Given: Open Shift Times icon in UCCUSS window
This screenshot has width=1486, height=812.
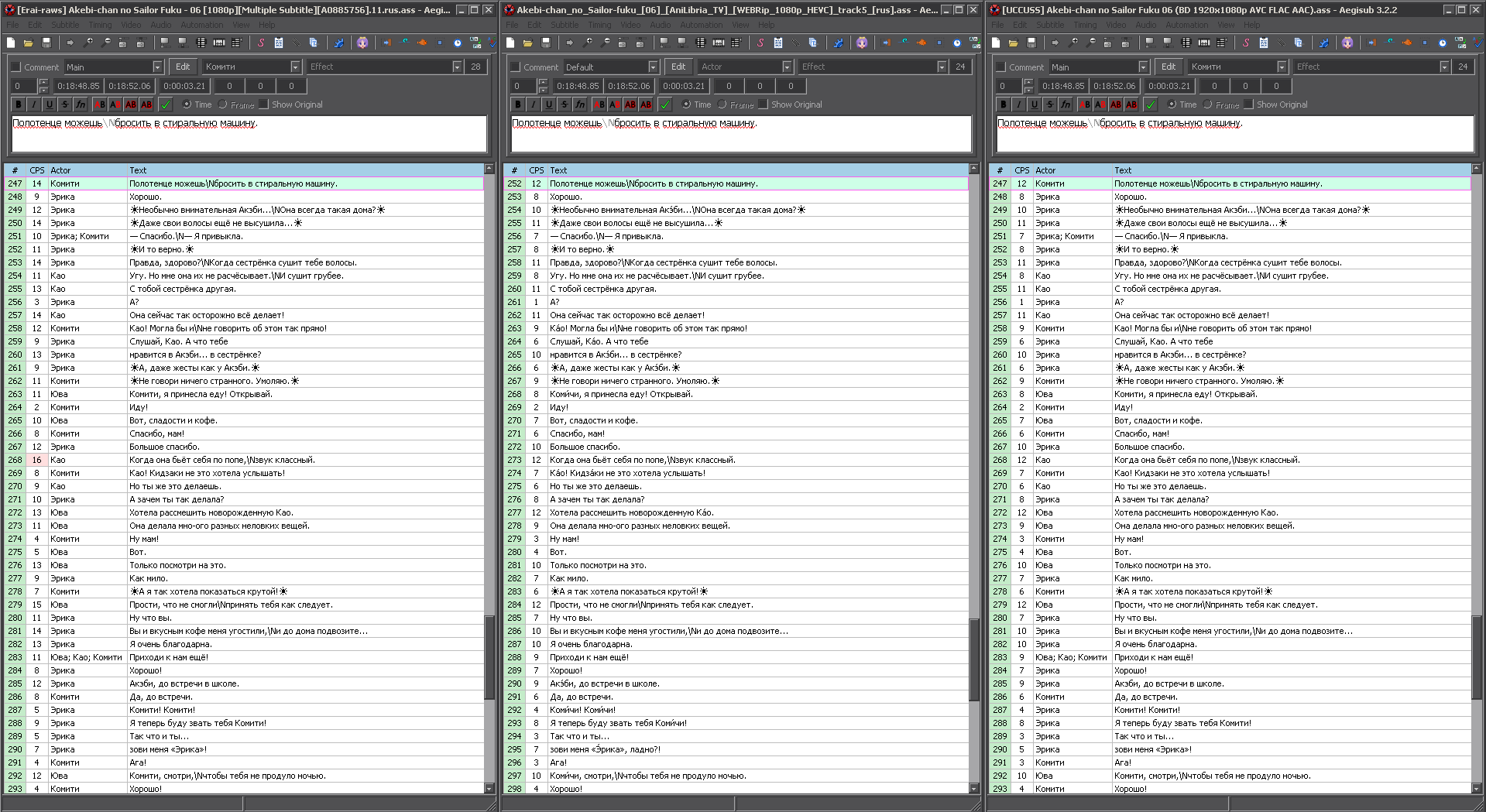Looking at the screenshot, I should [x=1371, y=43].
